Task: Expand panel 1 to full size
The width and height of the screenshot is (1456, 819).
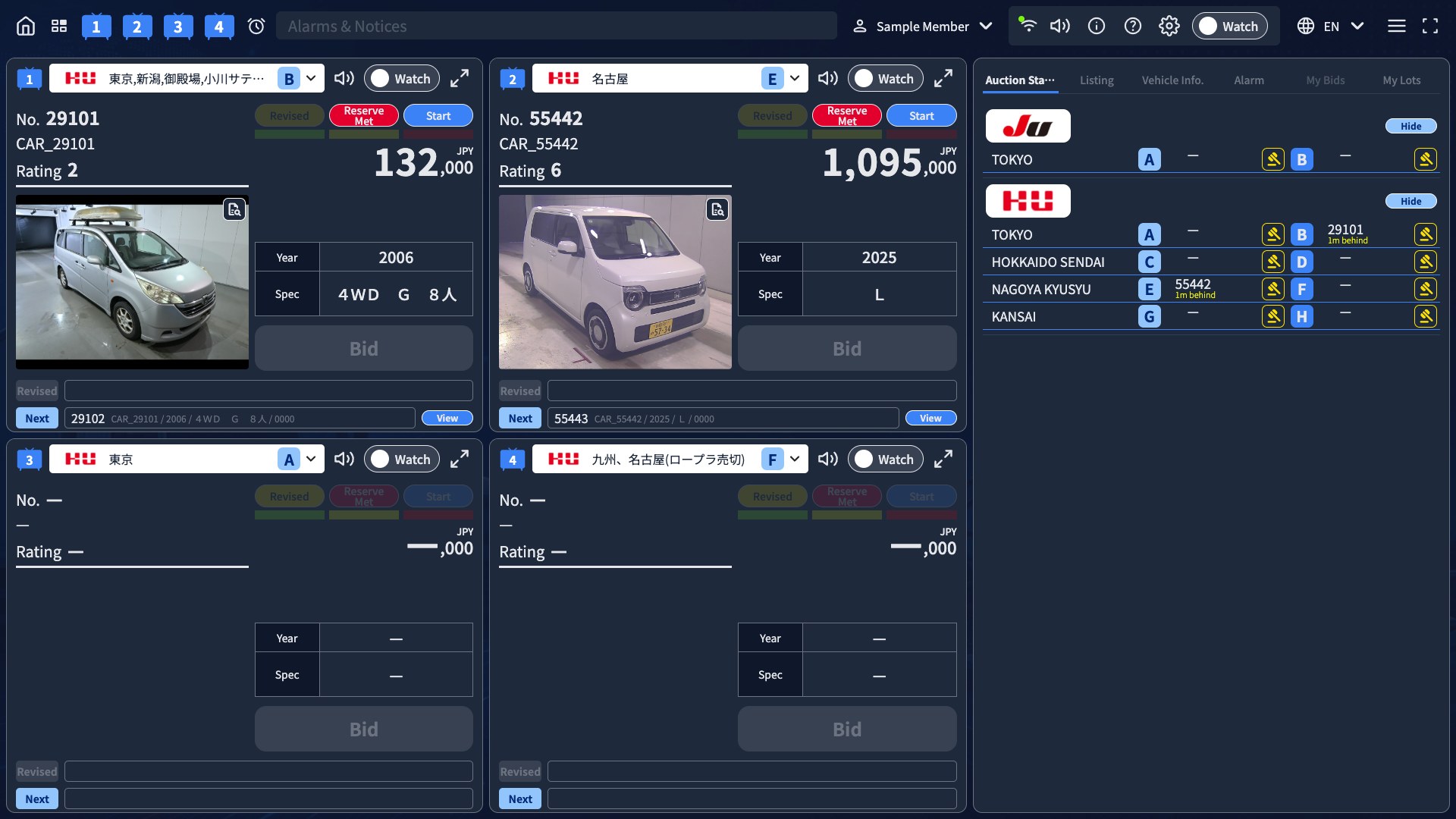Action: click(x=460, y=78)
